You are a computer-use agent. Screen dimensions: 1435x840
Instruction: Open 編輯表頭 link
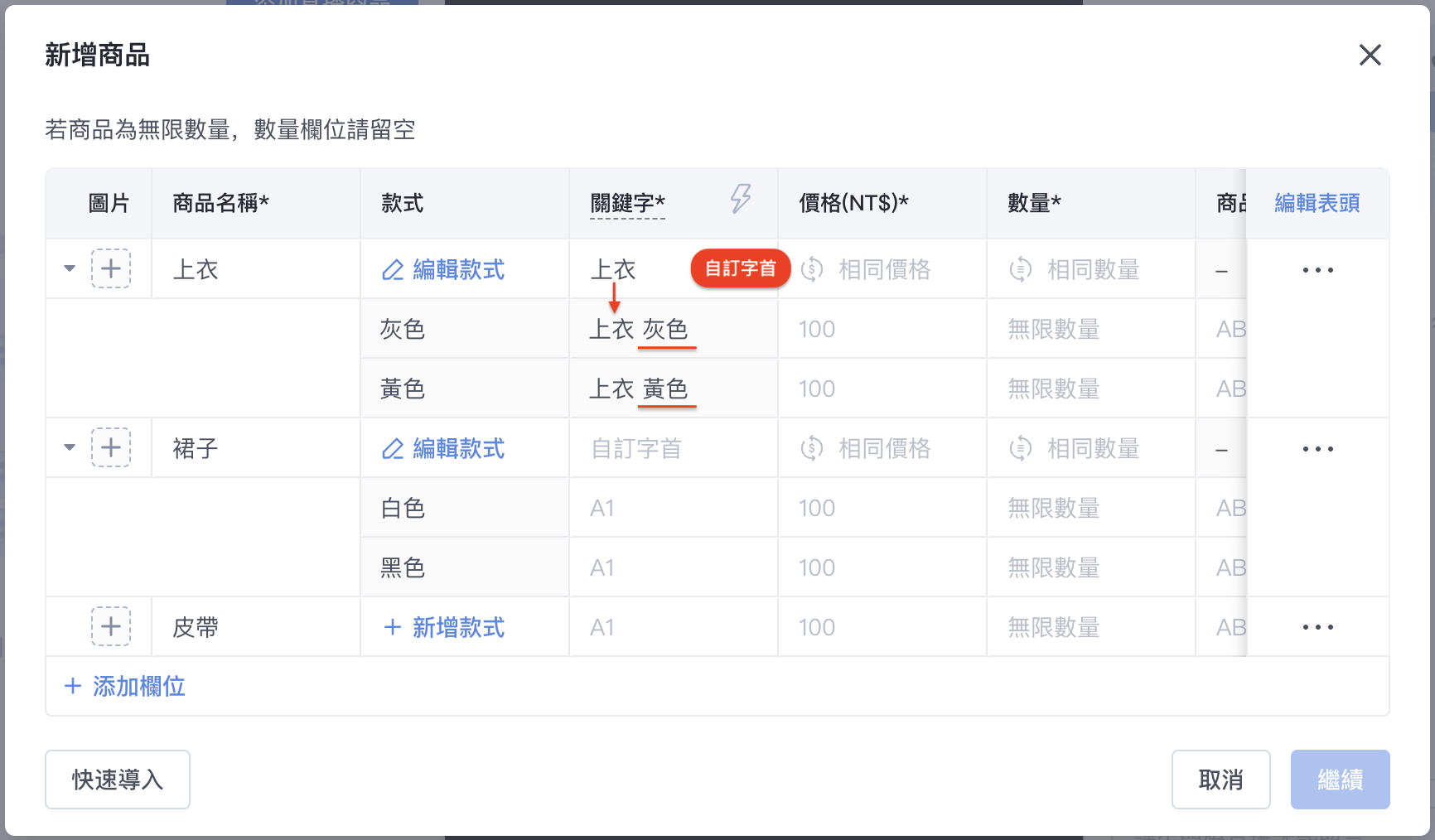(x=1317, y=203)
